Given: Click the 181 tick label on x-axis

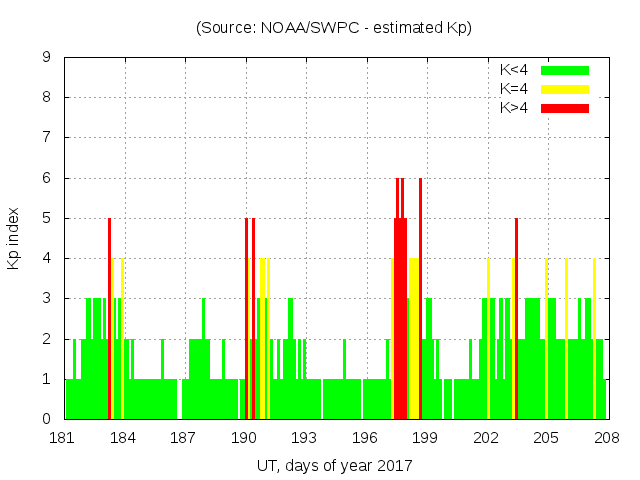Looking at the screenshot, I should (62, 438).
